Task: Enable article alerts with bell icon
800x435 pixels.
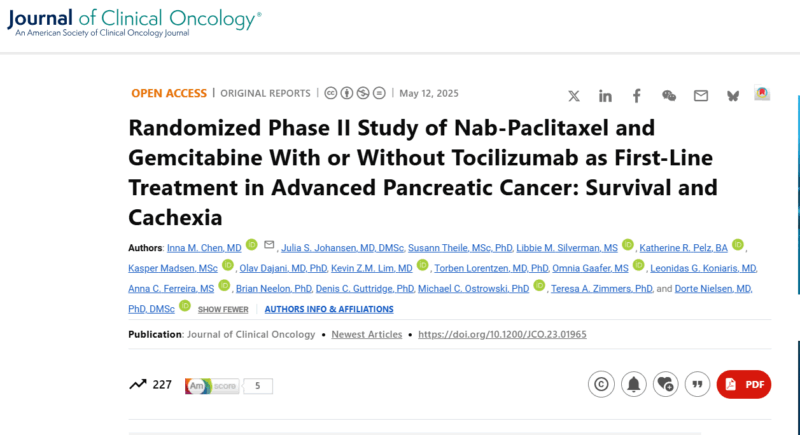Action: coord(633,384)
